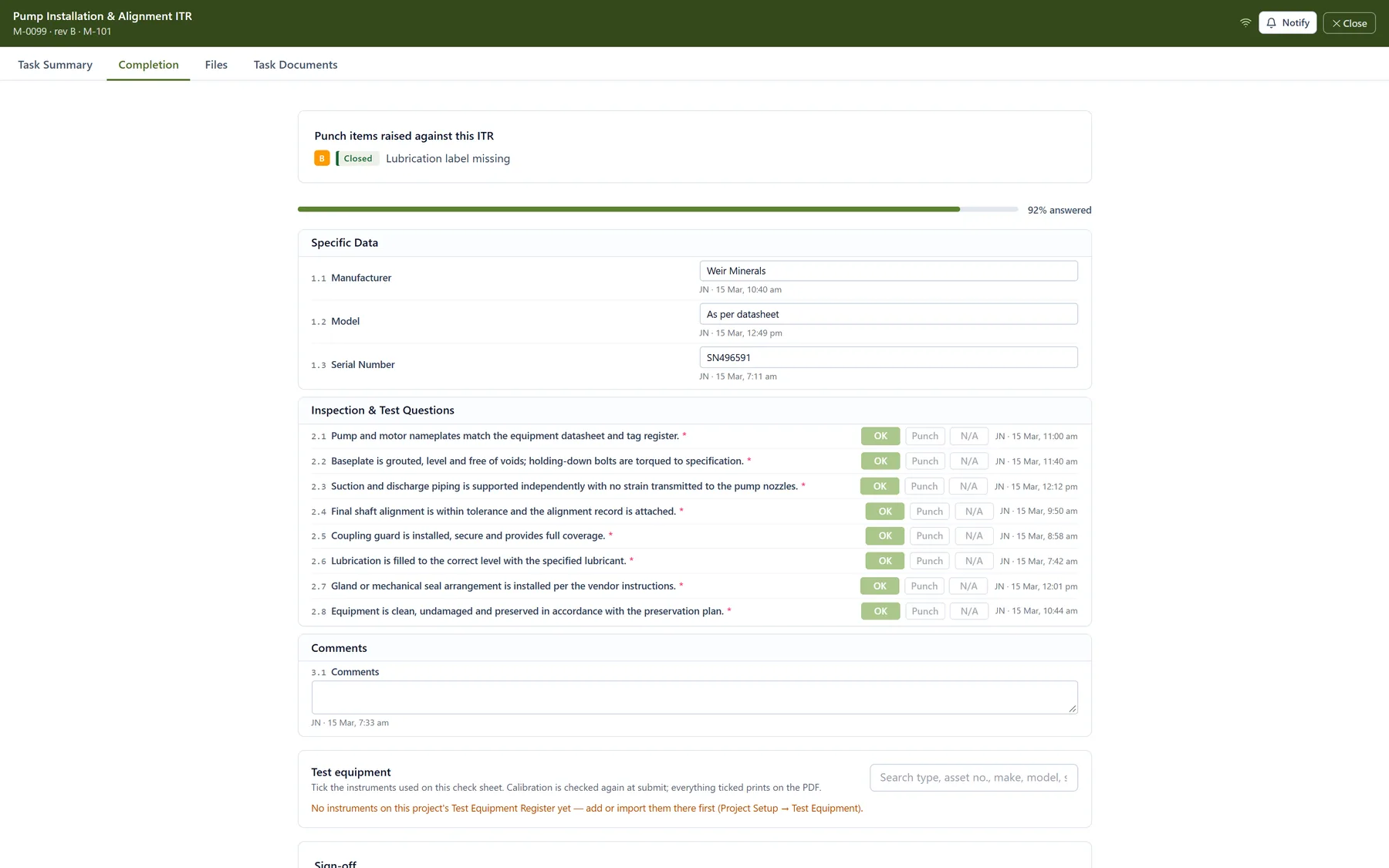Click the Comments text area
This screenshot has height=868, width=1389.
694,697
